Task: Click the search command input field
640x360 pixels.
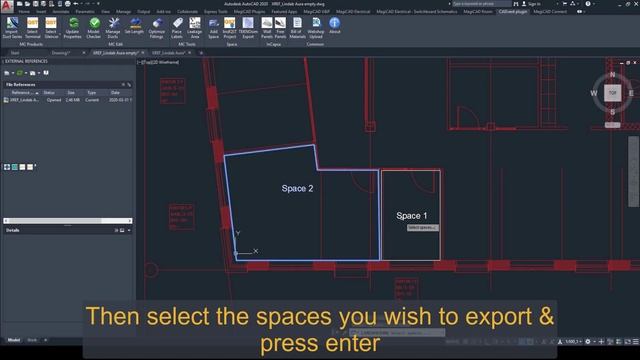Action: pos(482,4)
